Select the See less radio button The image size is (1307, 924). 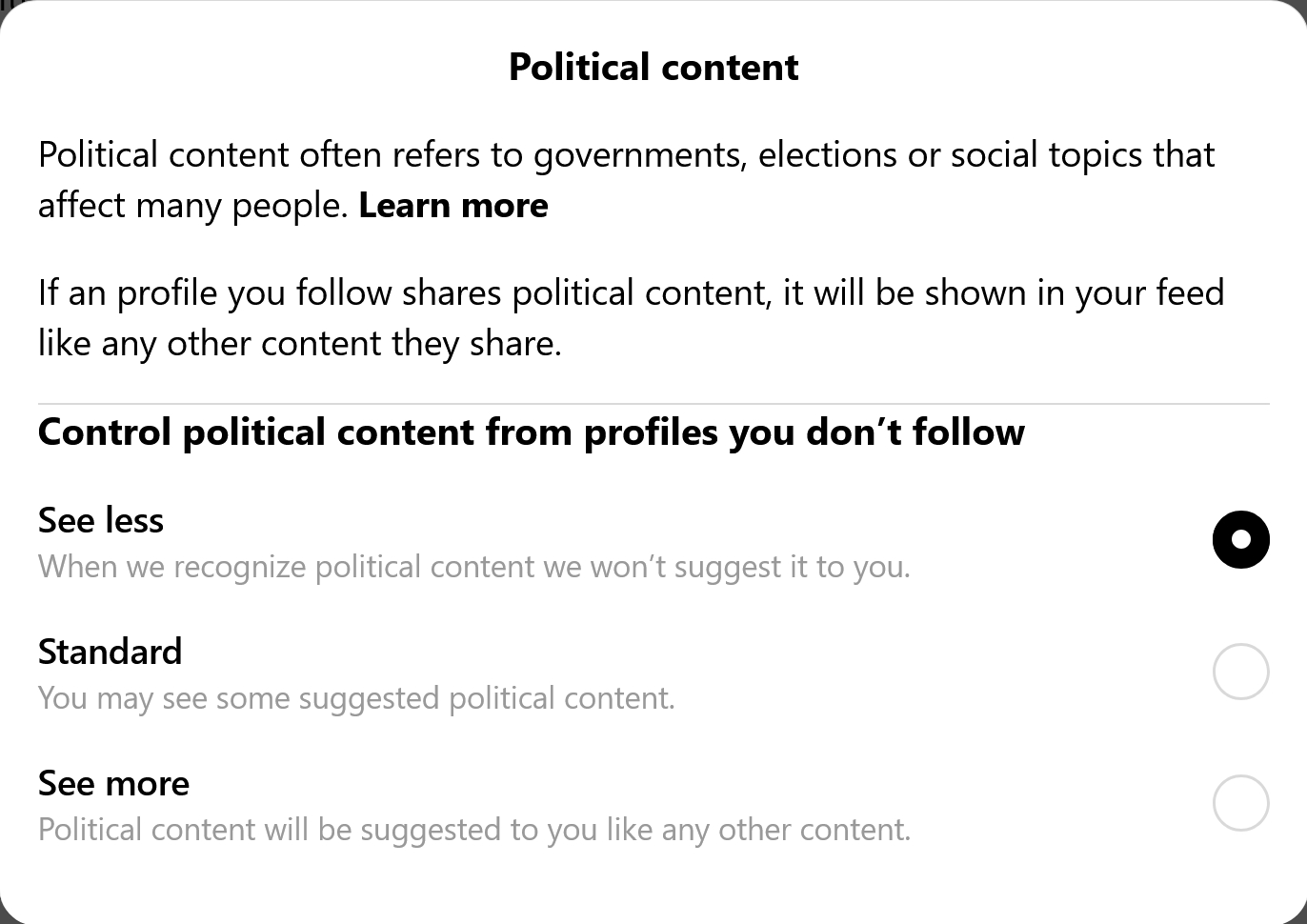1240,539
